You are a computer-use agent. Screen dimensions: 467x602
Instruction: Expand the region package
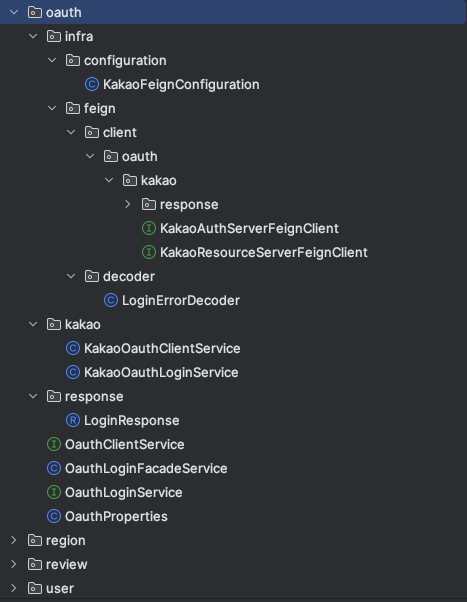point(14,540)
